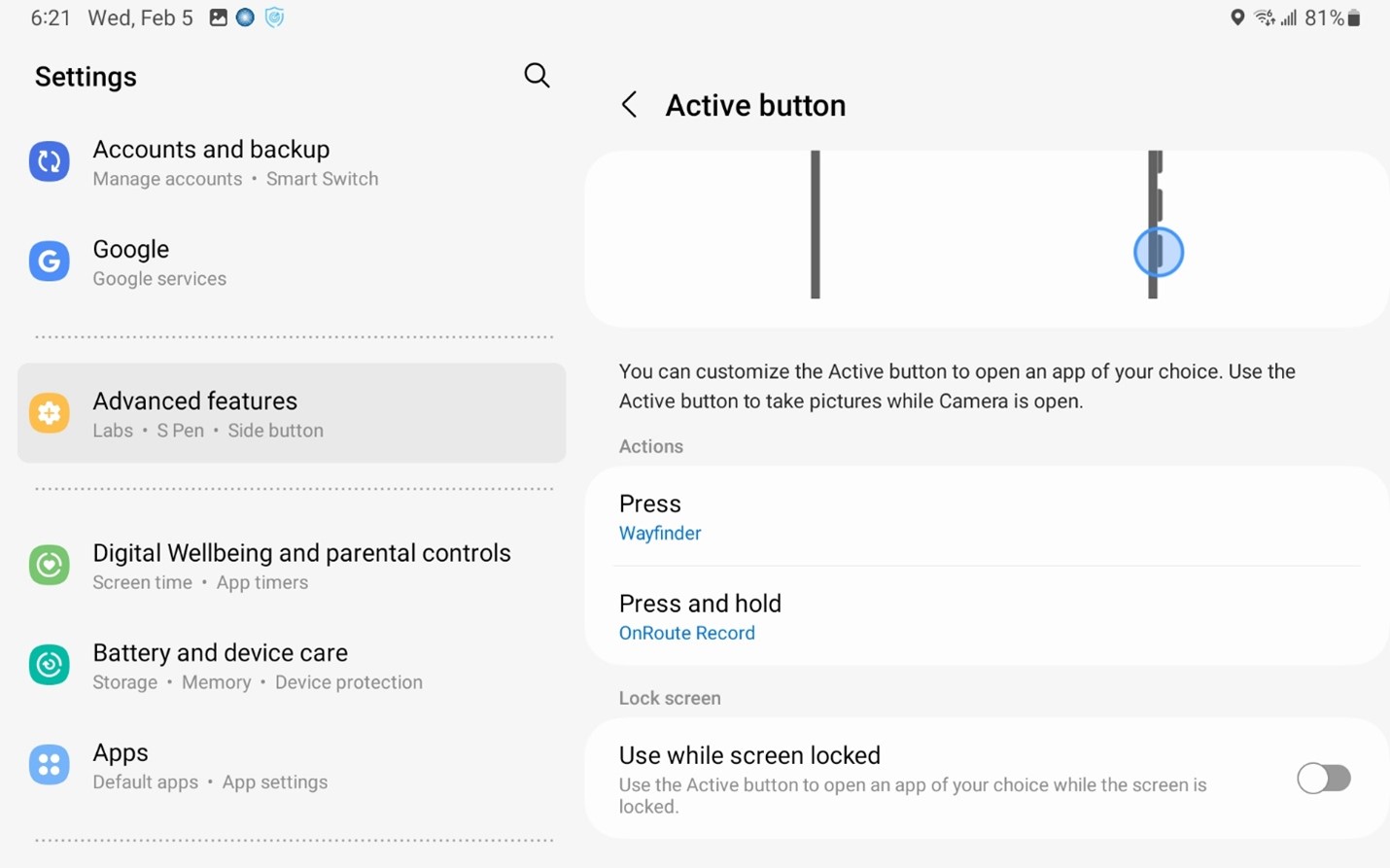Screen dimensions: 1390x868
Task: Tap the back arrow beside Active button
Action: pyautogui.click(x=628, y=104)
